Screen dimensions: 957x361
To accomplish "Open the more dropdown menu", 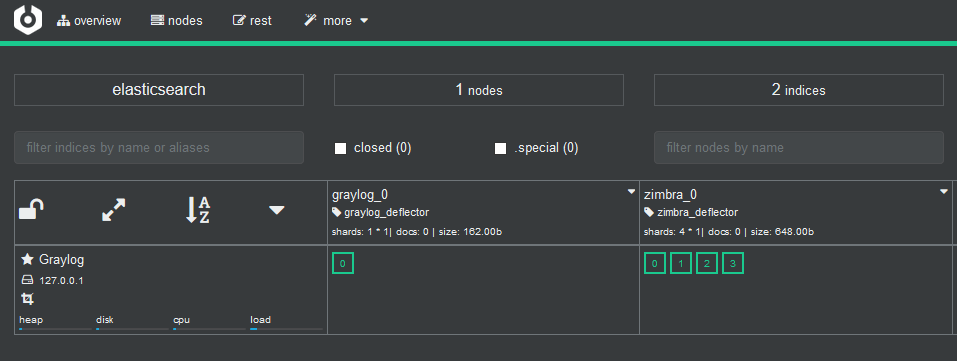I will tap(336, 21).
